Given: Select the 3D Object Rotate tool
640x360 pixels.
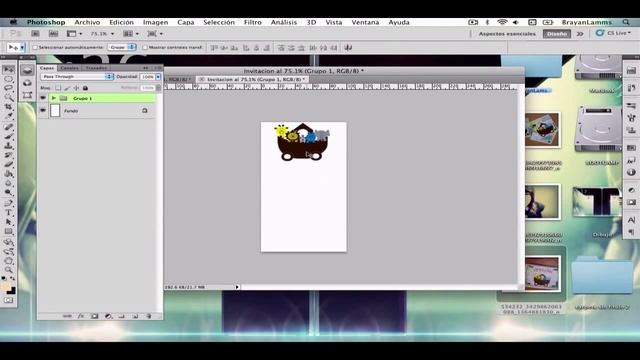Looking at the screenshot, I should 8,242.
